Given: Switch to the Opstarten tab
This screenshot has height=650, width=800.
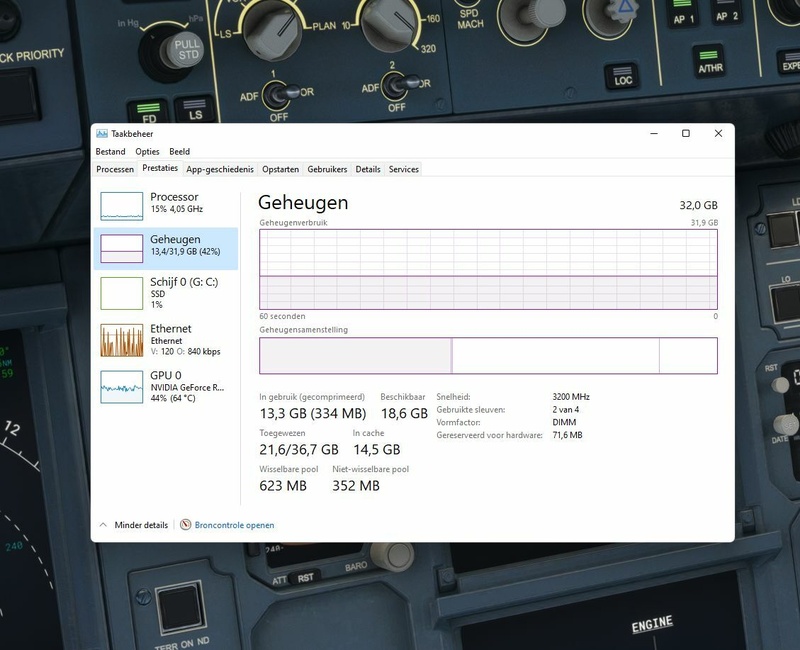Looking at the screenshot, I should click(x=280, y=169).
